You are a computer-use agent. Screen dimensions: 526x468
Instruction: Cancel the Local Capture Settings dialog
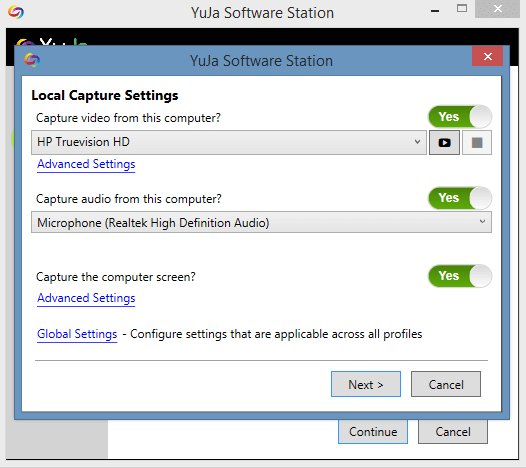(x=446, y=384)
